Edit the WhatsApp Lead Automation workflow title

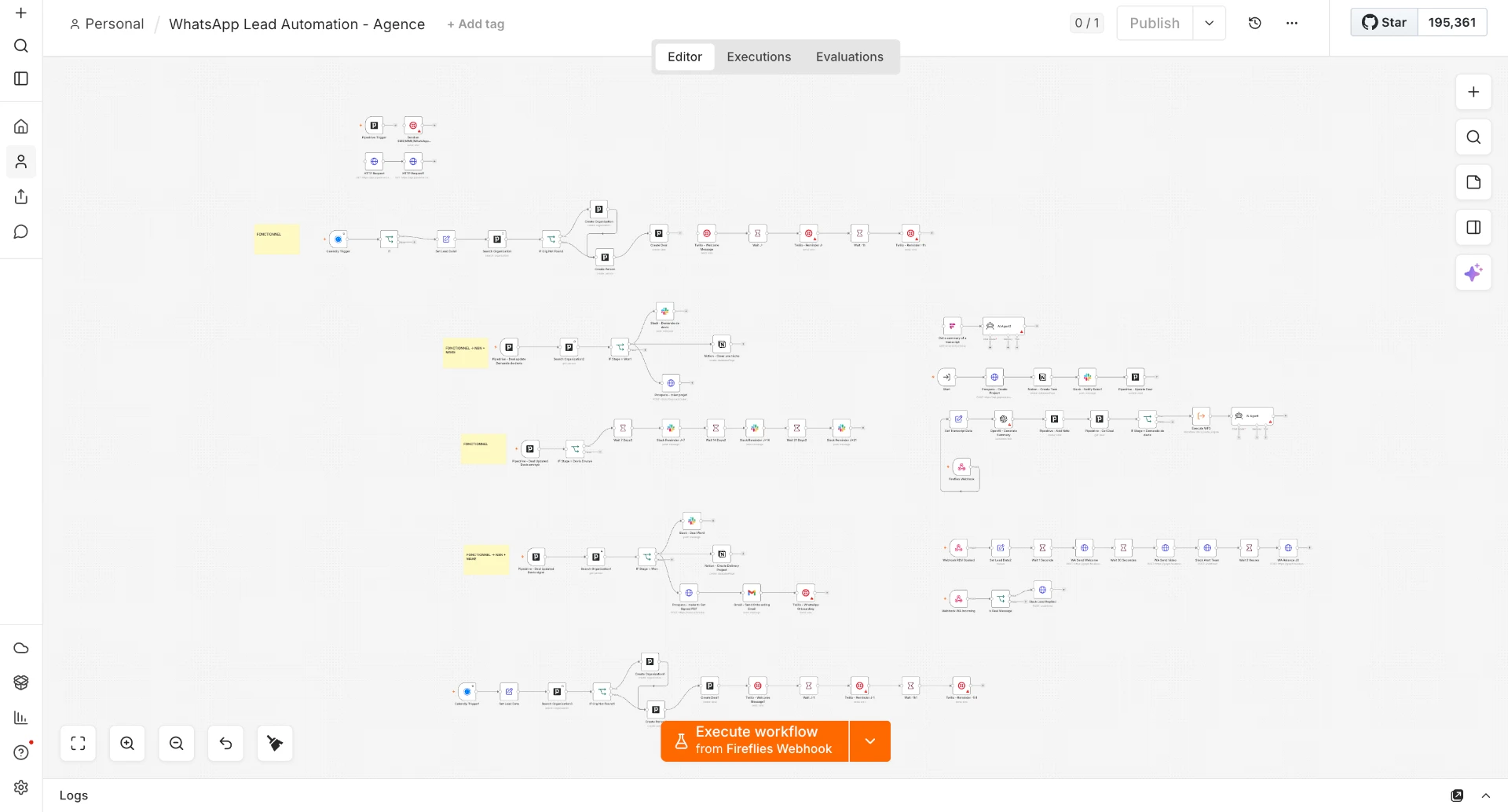click(x=297, y=24)
